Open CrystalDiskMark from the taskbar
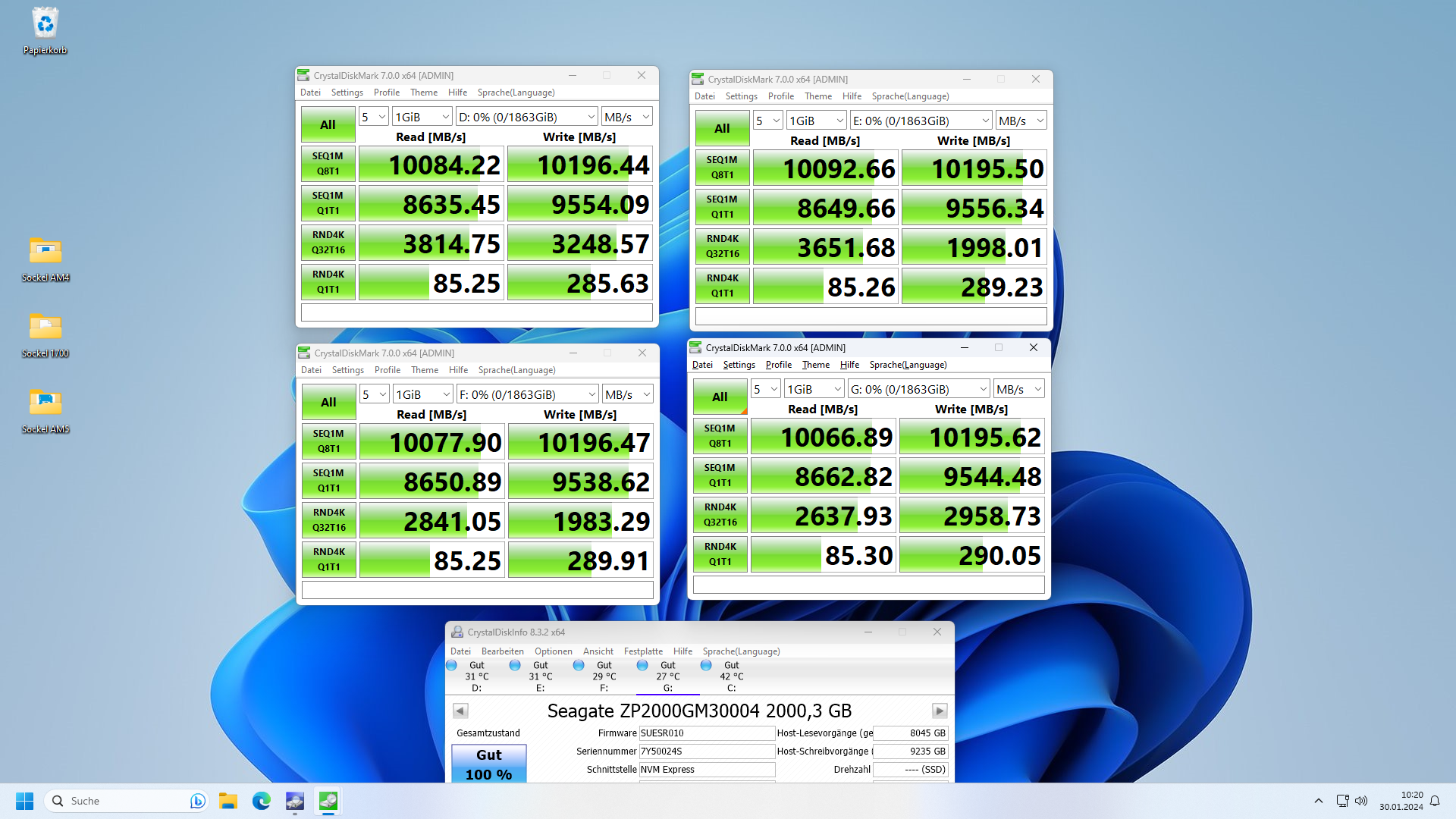Viewport: 1456px width, 819px height. 328,801
